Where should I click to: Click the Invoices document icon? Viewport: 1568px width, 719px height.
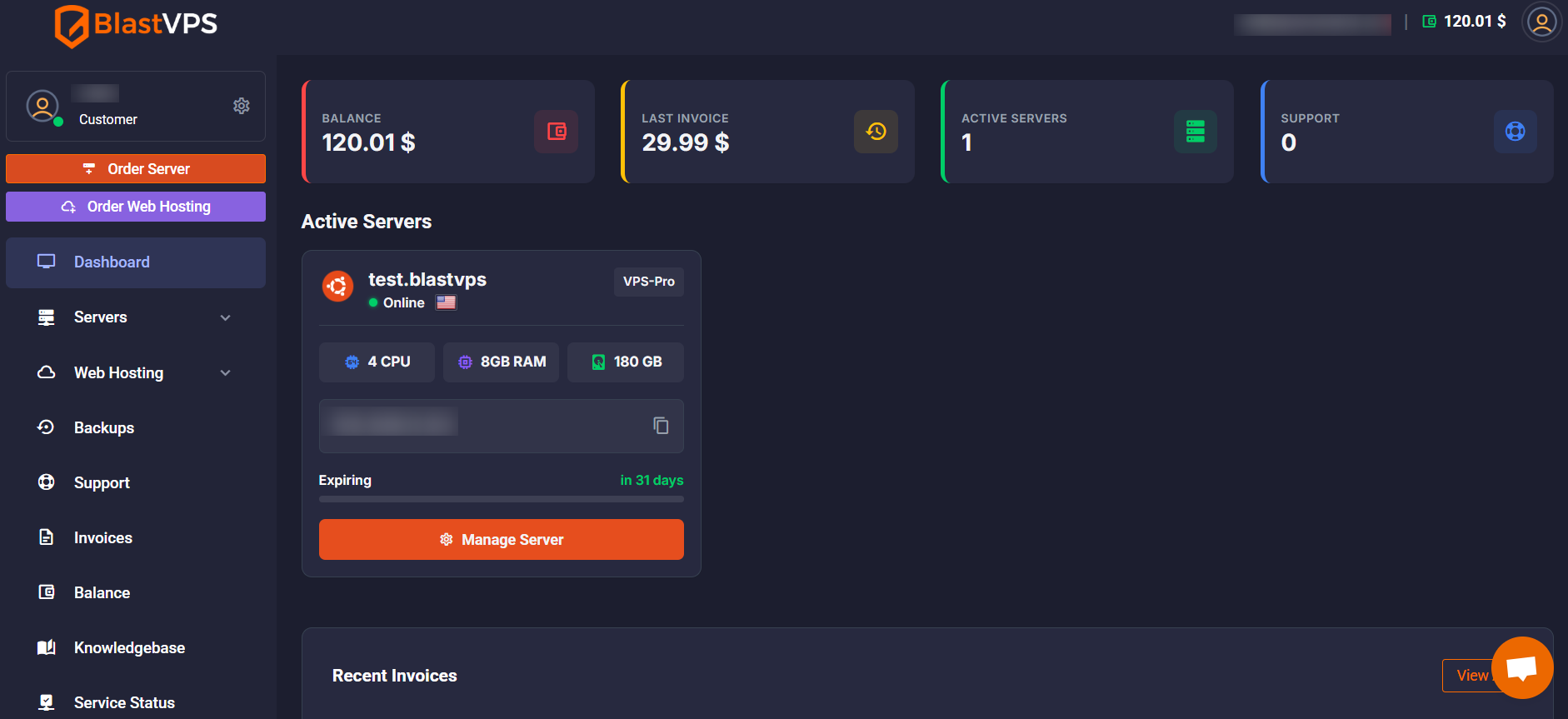(47, 537)
